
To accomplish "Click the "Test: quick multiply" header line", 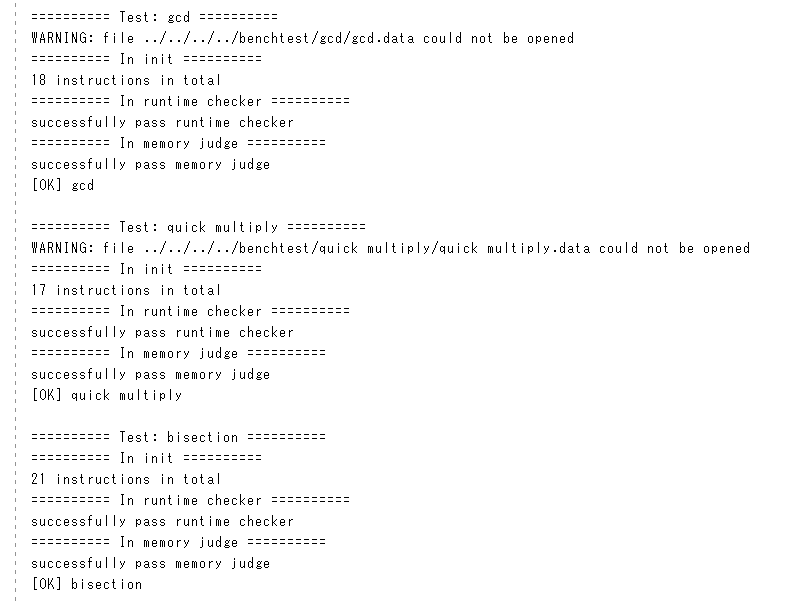I will (x=198, y=227).
